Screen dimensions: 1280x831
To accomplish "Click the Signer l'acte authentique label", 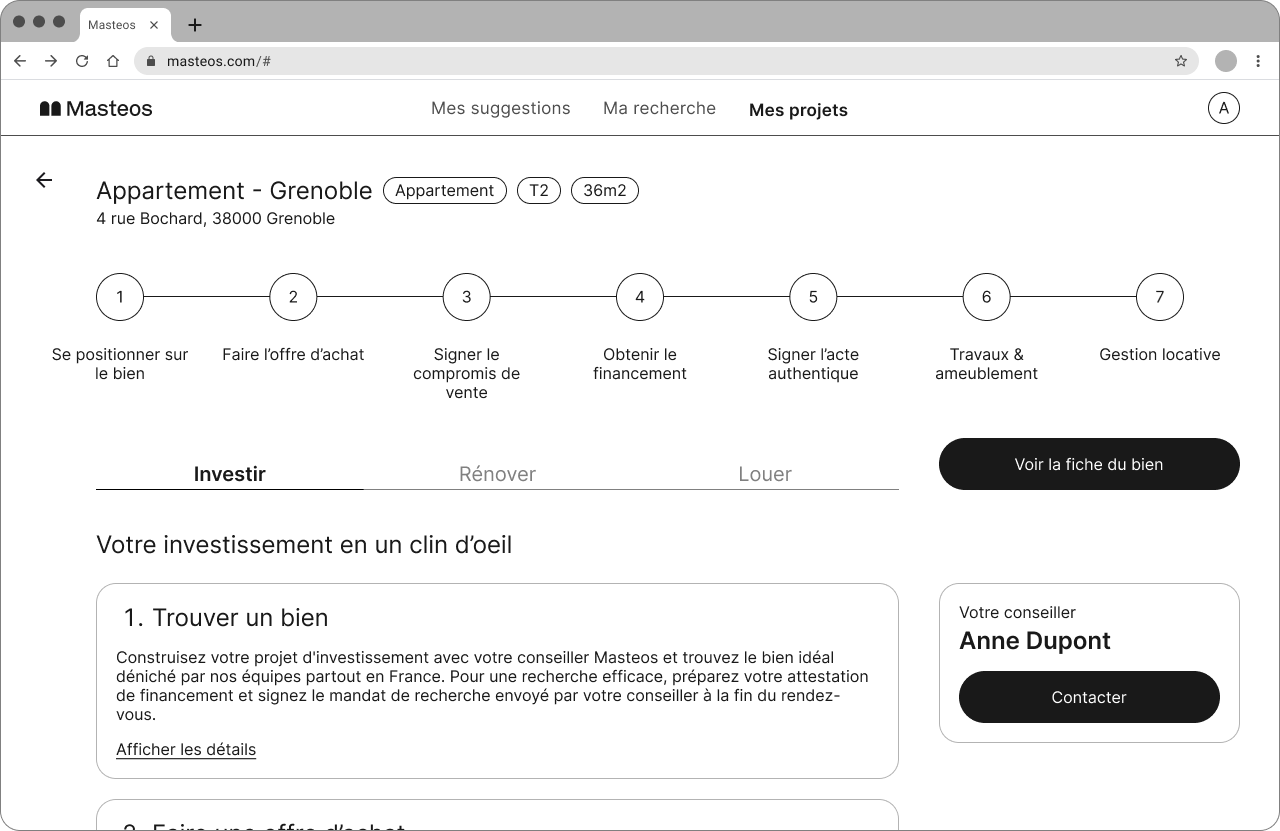I will click(x=813, y=364).
